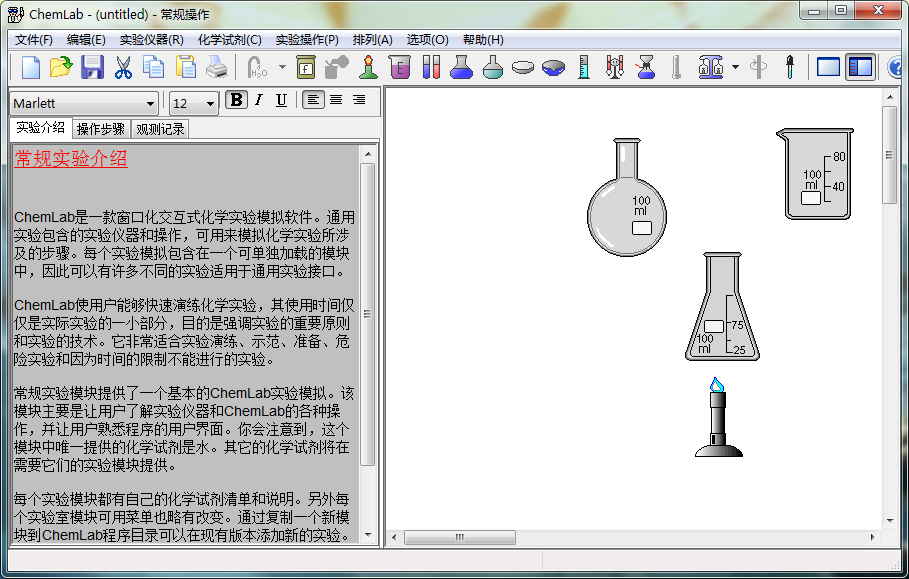
Task: Select the round-bottom flask on the bench
Action: [x=627, y=197]
